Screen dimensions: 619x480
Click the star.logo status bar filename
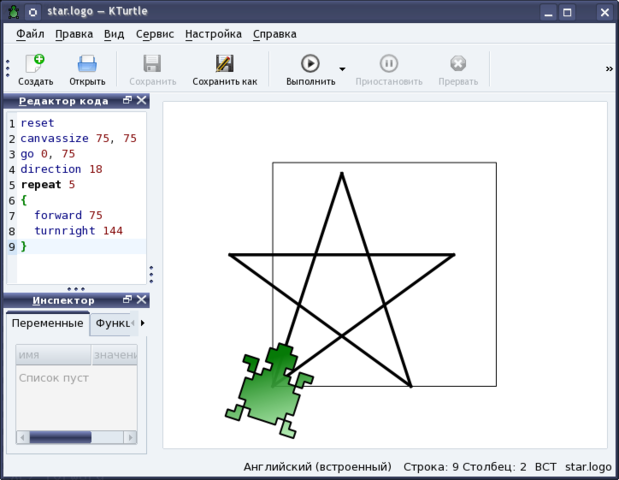pos(588,467)
